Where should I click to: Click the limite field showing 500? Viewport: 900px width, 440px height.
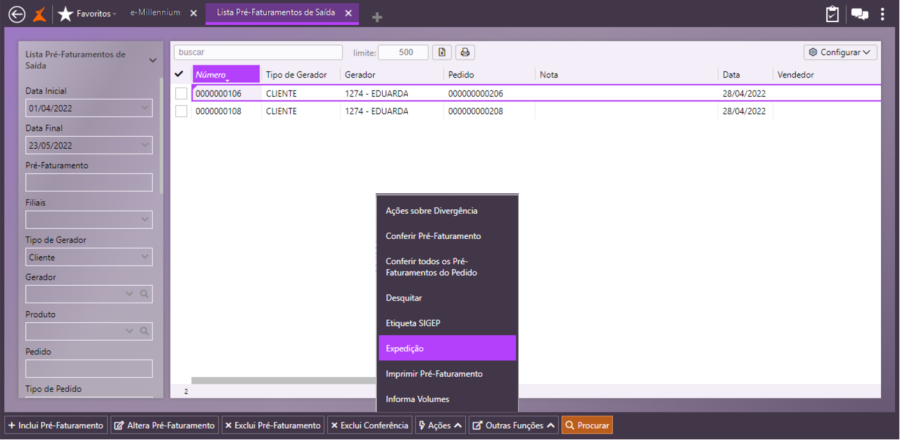click(404, 52)
